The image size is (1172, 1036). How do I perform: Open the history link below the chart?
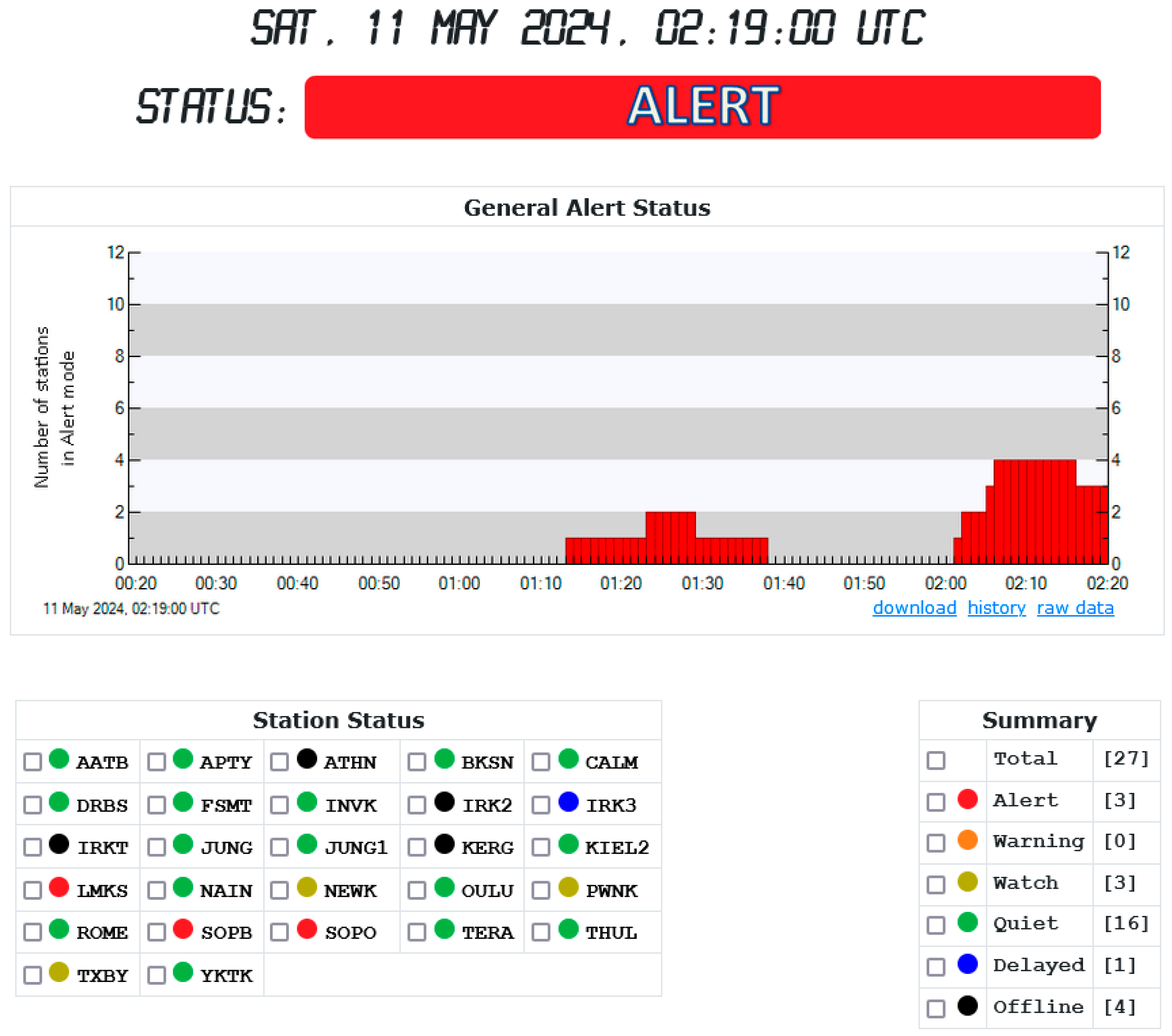[997, 608]
